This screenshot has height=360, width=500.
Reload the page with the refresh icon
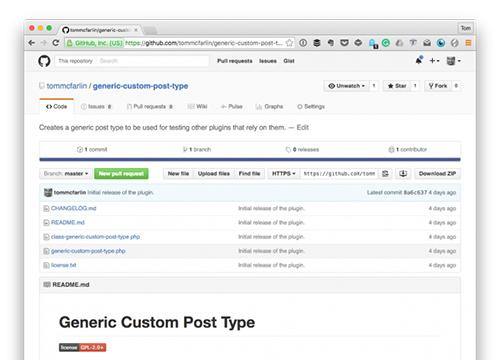click(x=56, y=43)
